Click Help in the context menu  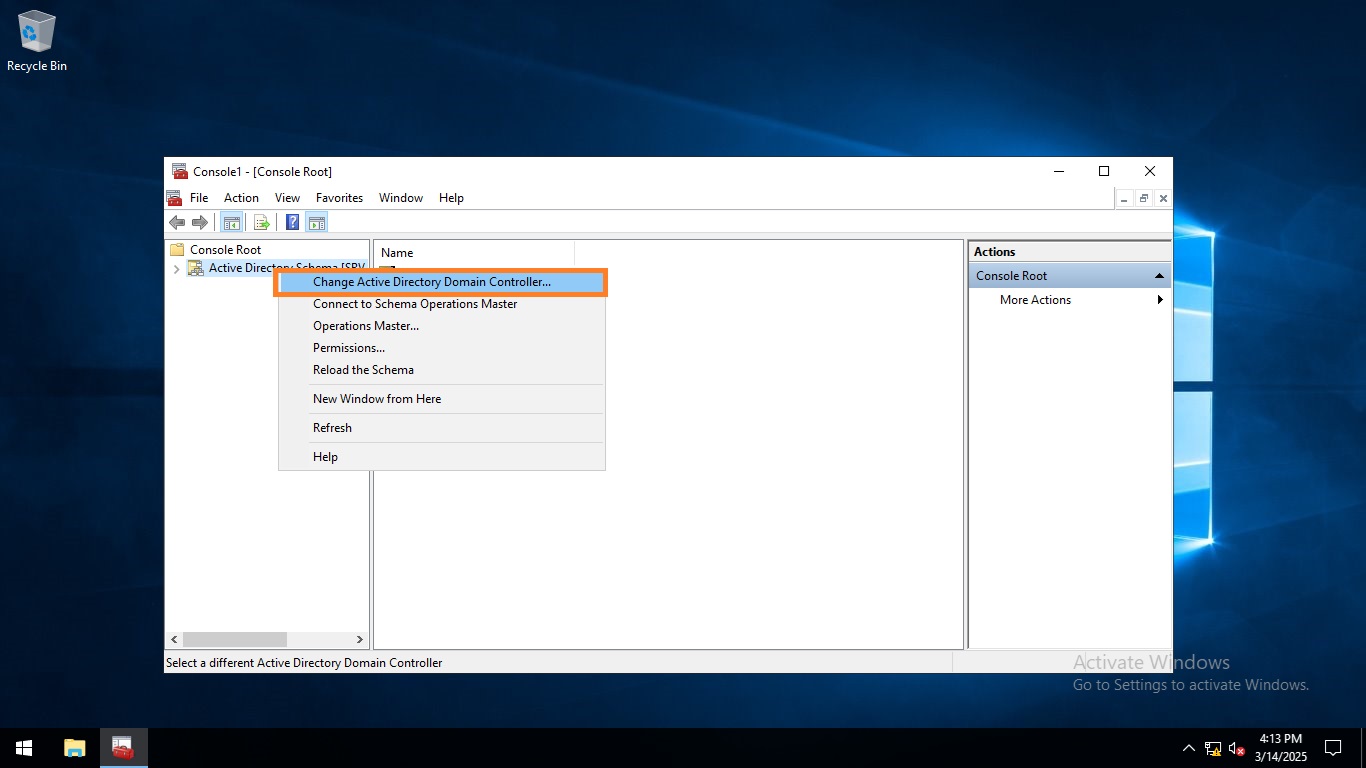[x=441, y=457]
